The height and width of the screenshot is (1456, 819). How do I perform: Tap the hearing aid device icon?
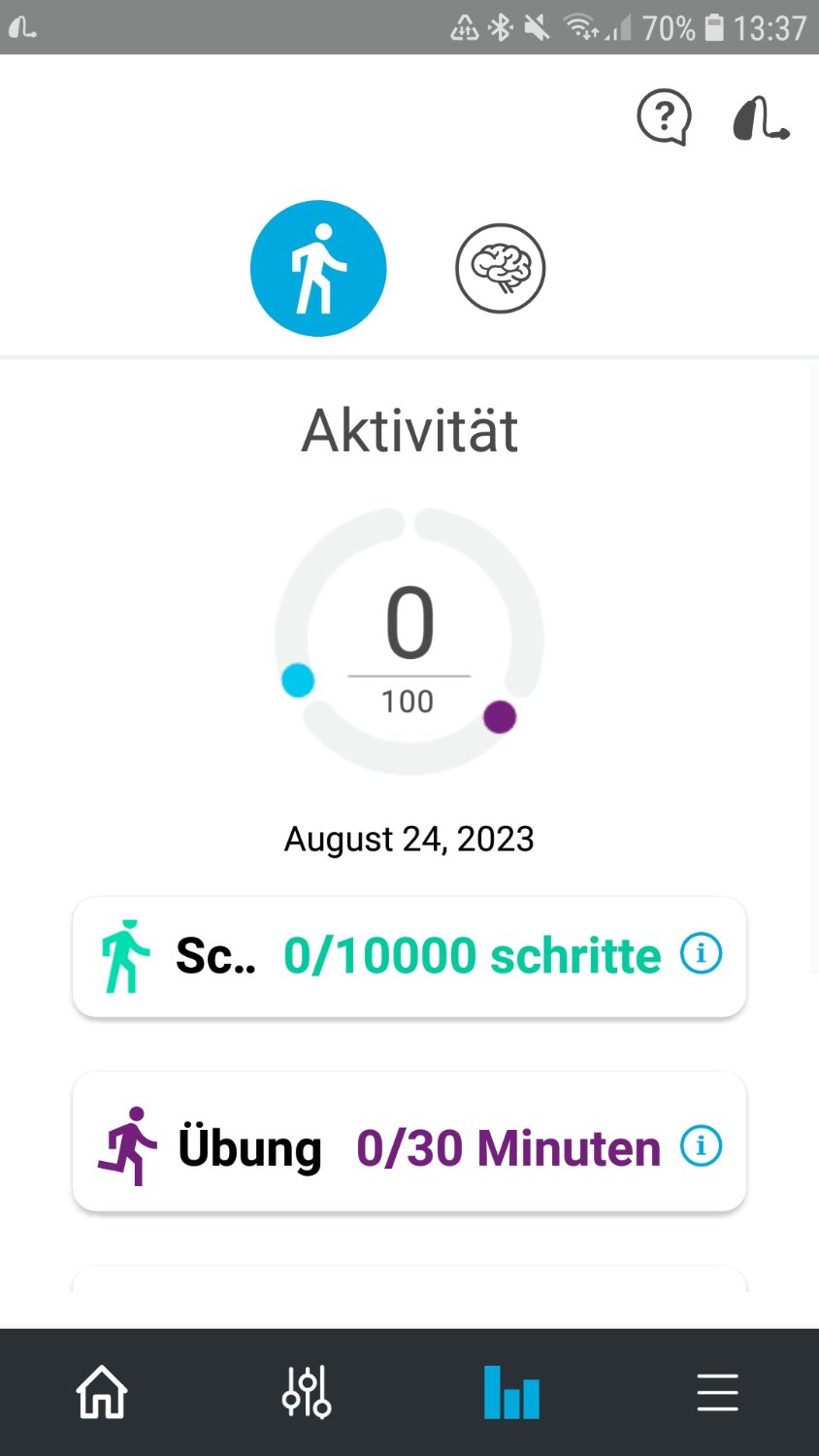click(760, 118)
